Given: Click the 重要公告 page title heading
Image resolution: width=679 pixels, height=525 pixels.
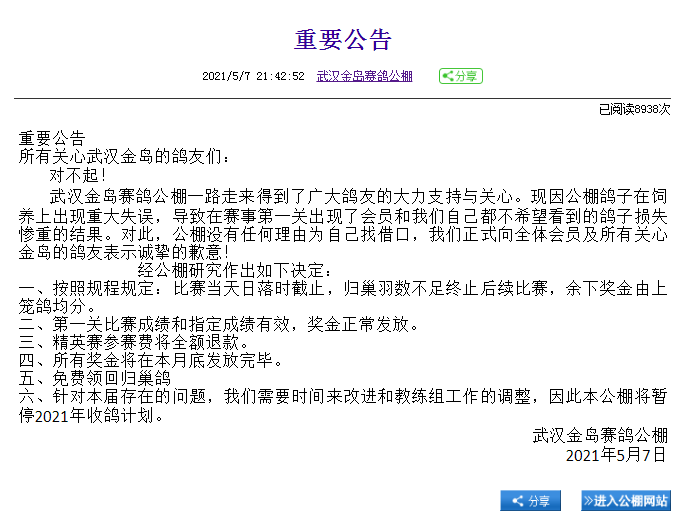Looking at the screenshot, I should point(343,40).
